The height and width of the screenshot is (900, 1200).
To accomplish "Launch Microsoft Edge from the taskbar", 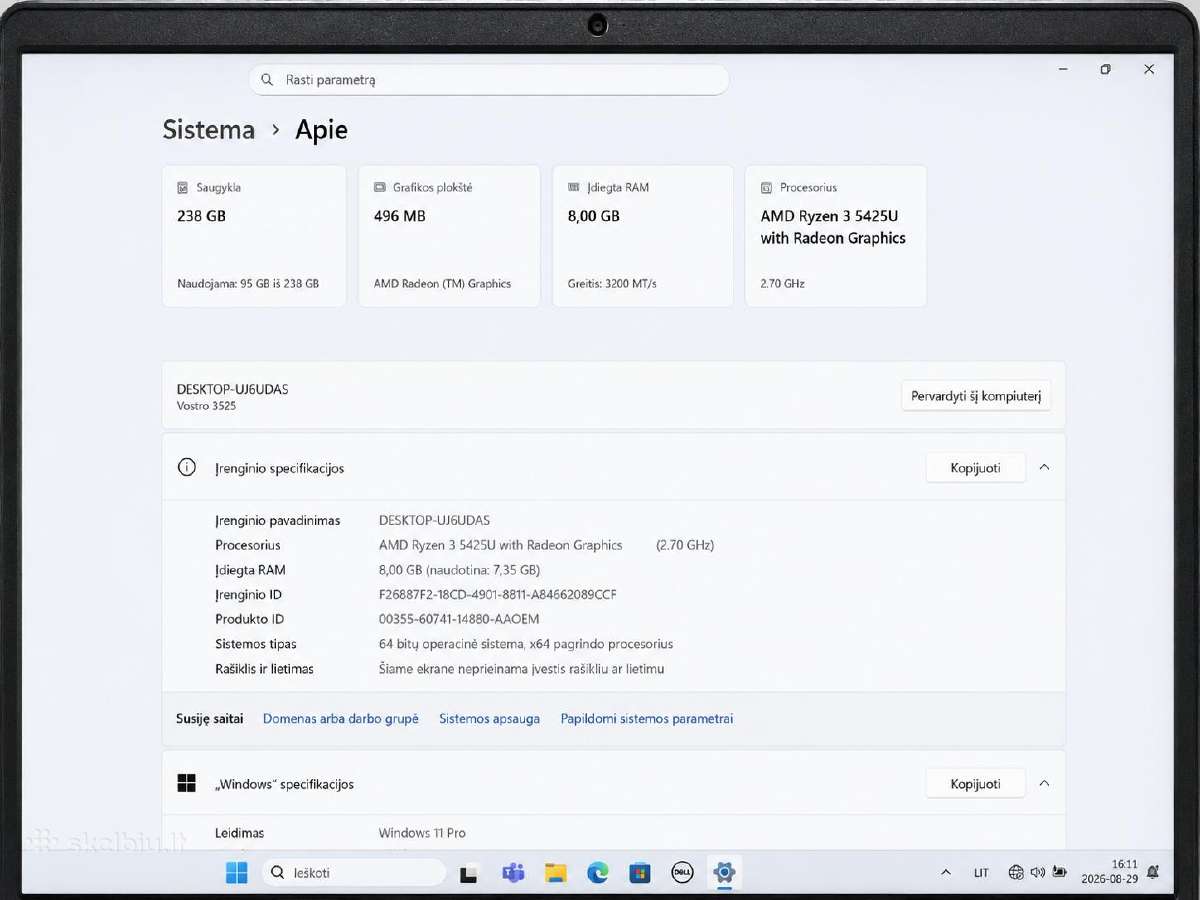I will click(x=598, y=873).
